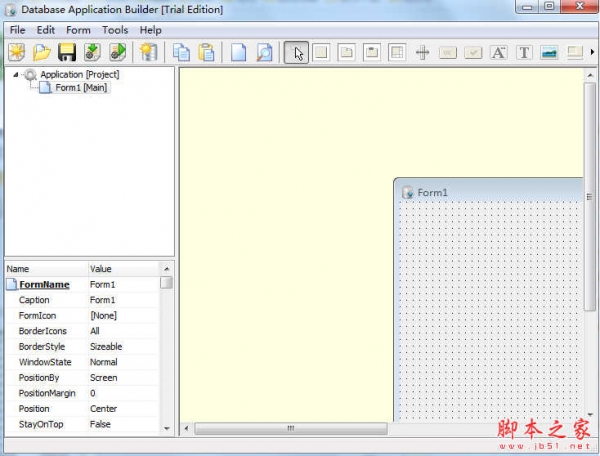Screen dimensions: 600x456
Task: Select the serif A label tool
Action: click(x=499, y=52)
